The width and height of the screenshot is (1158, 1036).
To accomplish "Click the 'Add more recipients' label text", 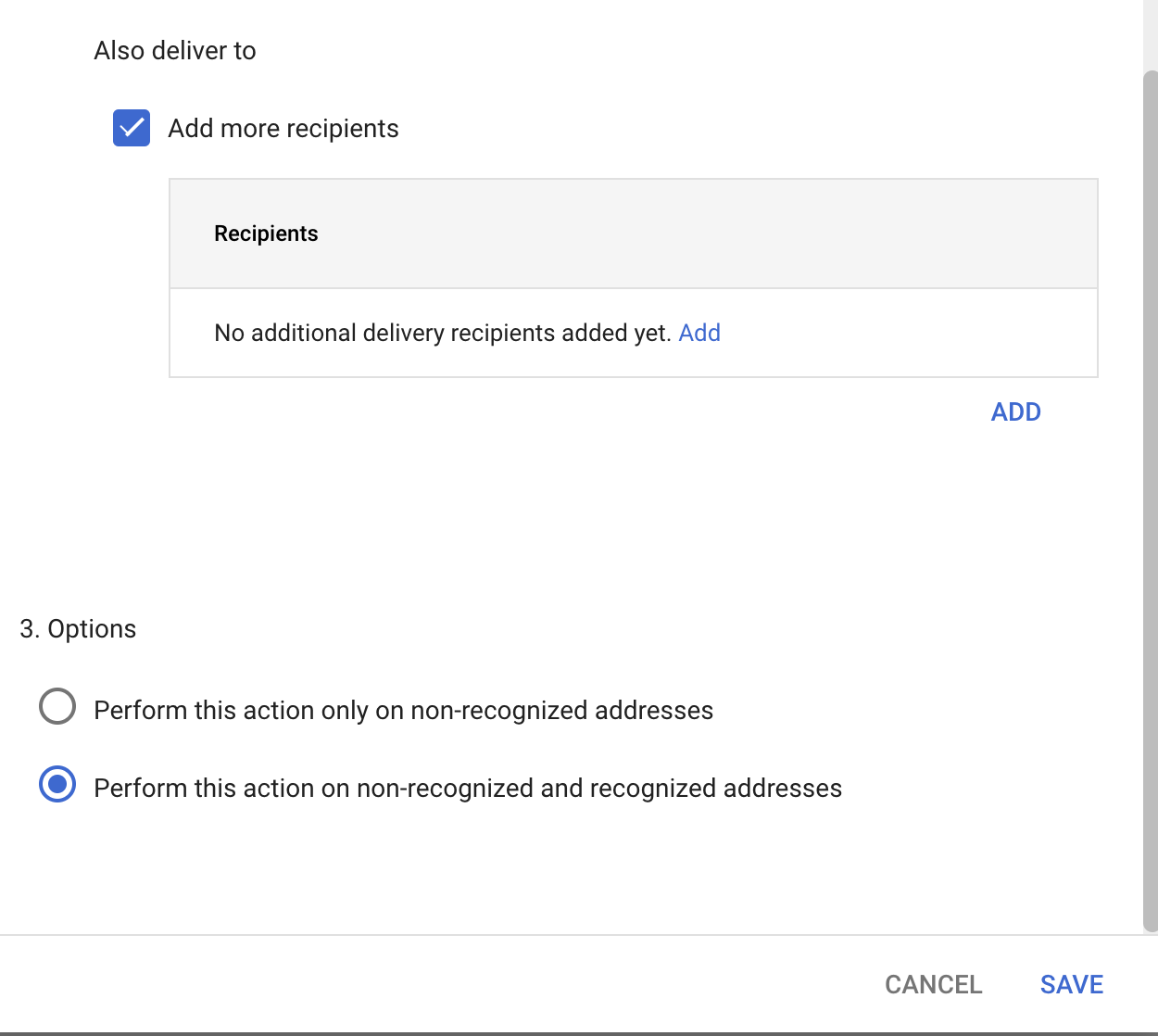I will pyautogui.click(x=283, y=128).
